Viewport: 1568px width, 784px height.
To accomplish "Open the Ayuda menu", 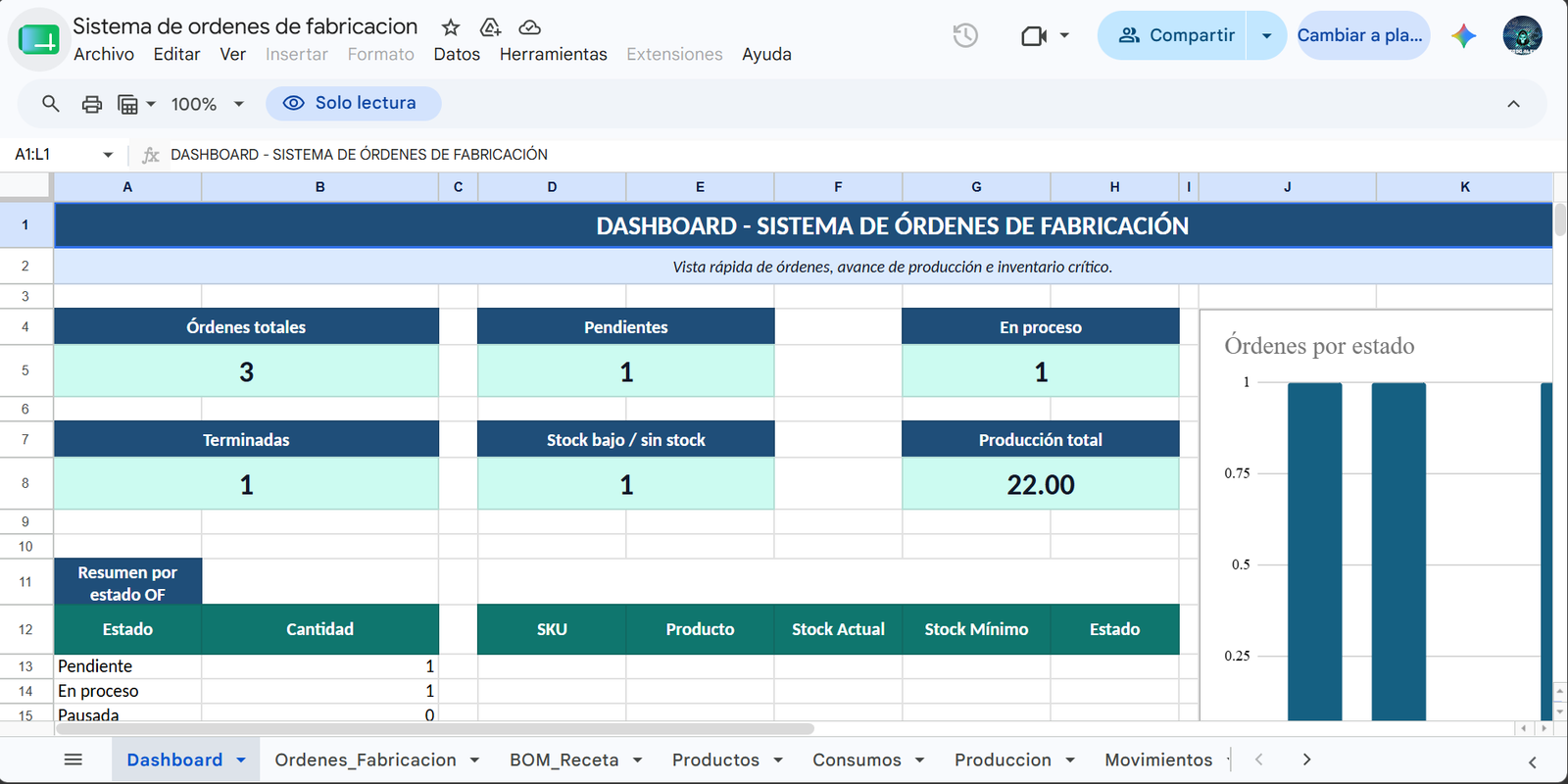I will pos(766,55).
